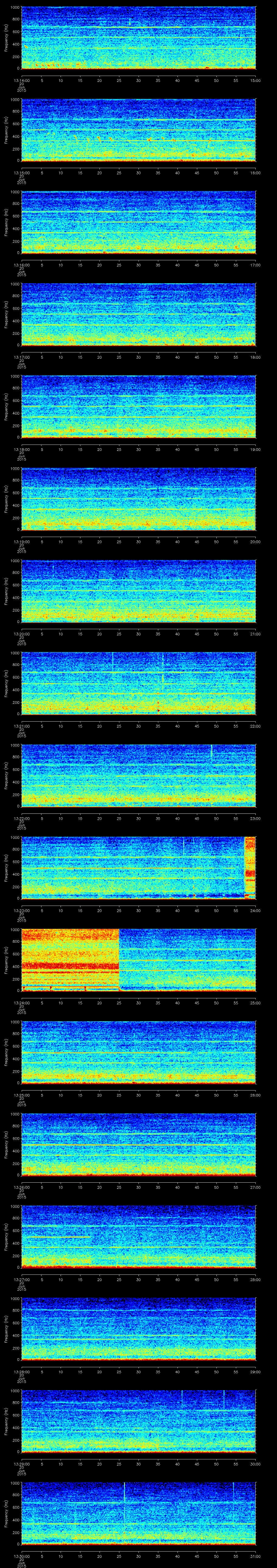Image resolution: width=277 pixels, height=1568 pixels.
Task: Click the Frequency (Hz) axis title of the 13:14:00 panel
Action: click(6, 38)
